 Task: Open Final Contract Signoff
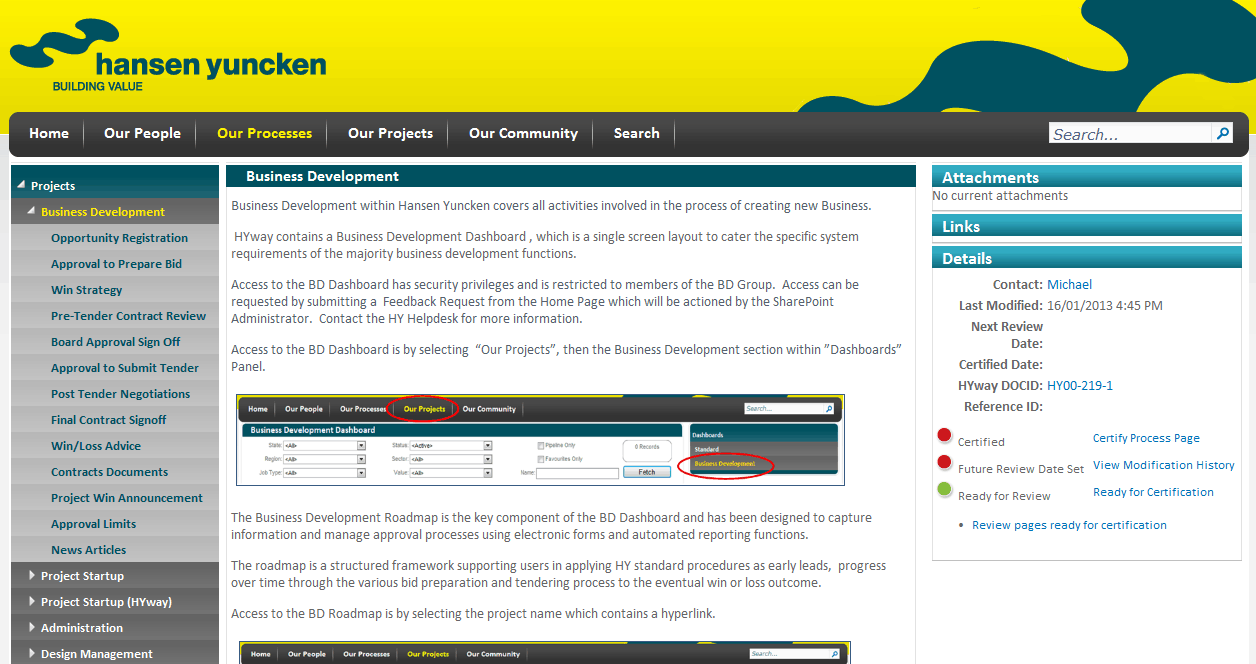click(x=108, y=420)
